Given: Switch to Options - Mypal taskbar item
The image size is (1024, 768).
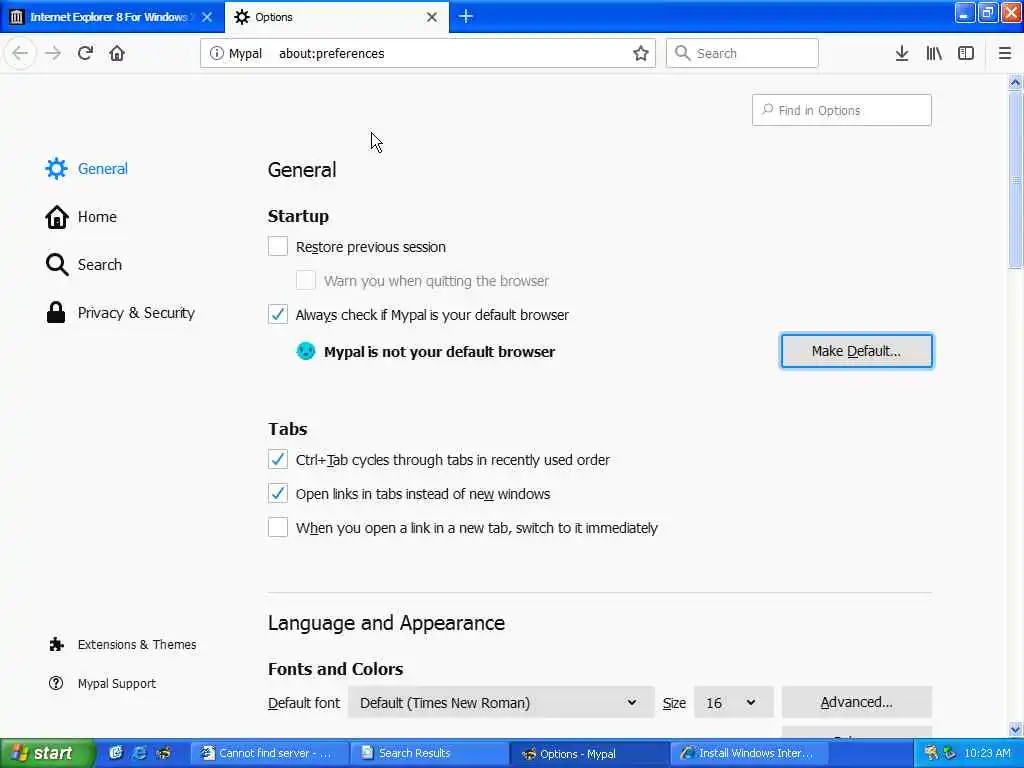Looking at the screenshot, I should [590, 753].
